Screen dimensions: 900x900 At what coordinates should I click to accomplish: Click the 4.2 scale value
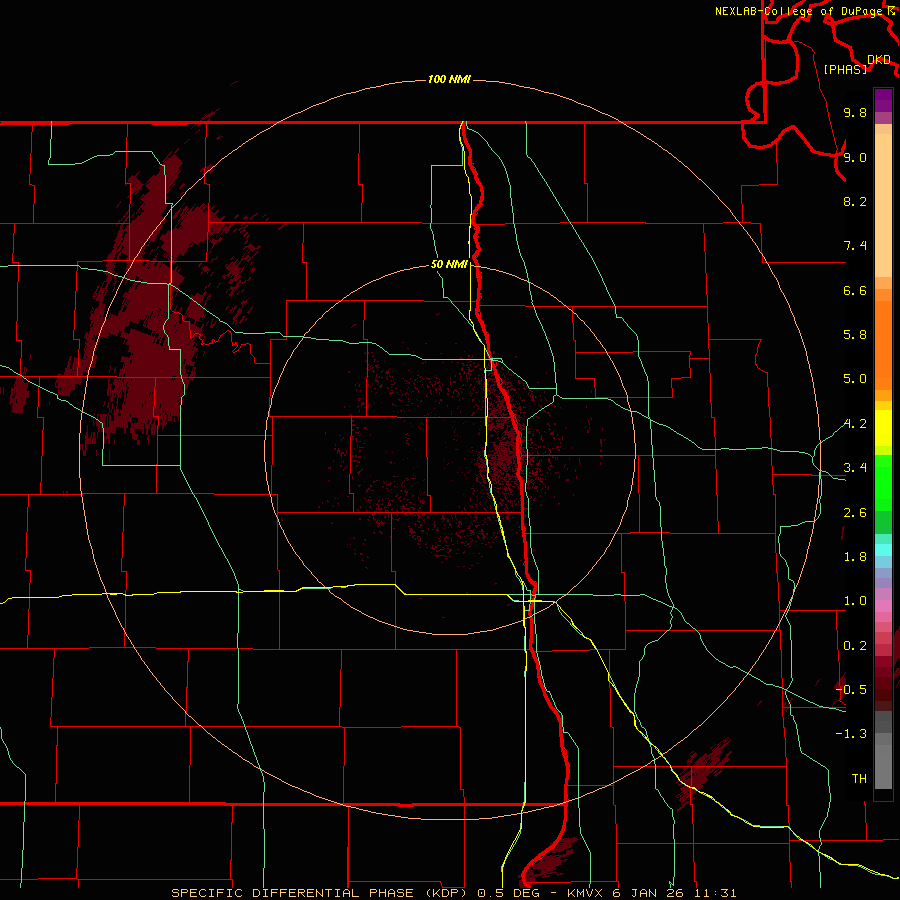tap(855, 424)
